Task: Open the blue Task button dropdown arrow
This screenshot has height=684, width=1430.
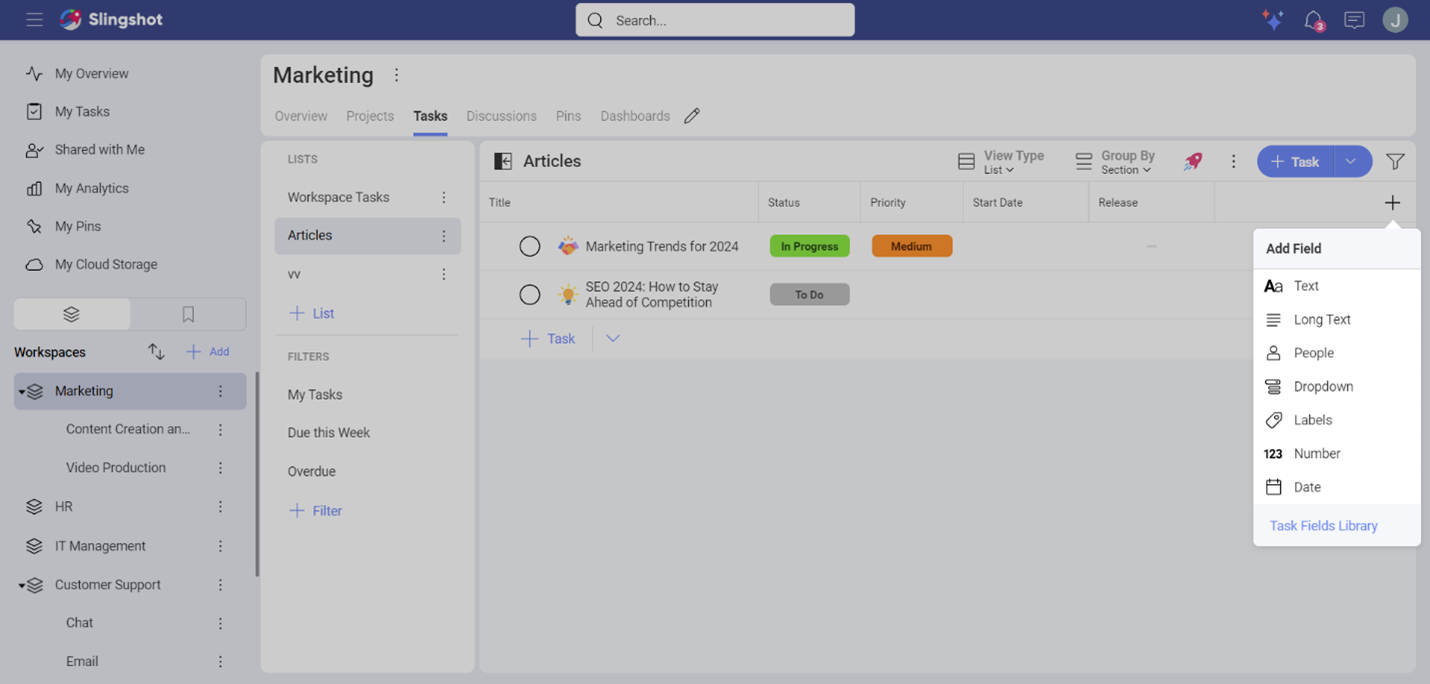Action: click(1352, 161)
